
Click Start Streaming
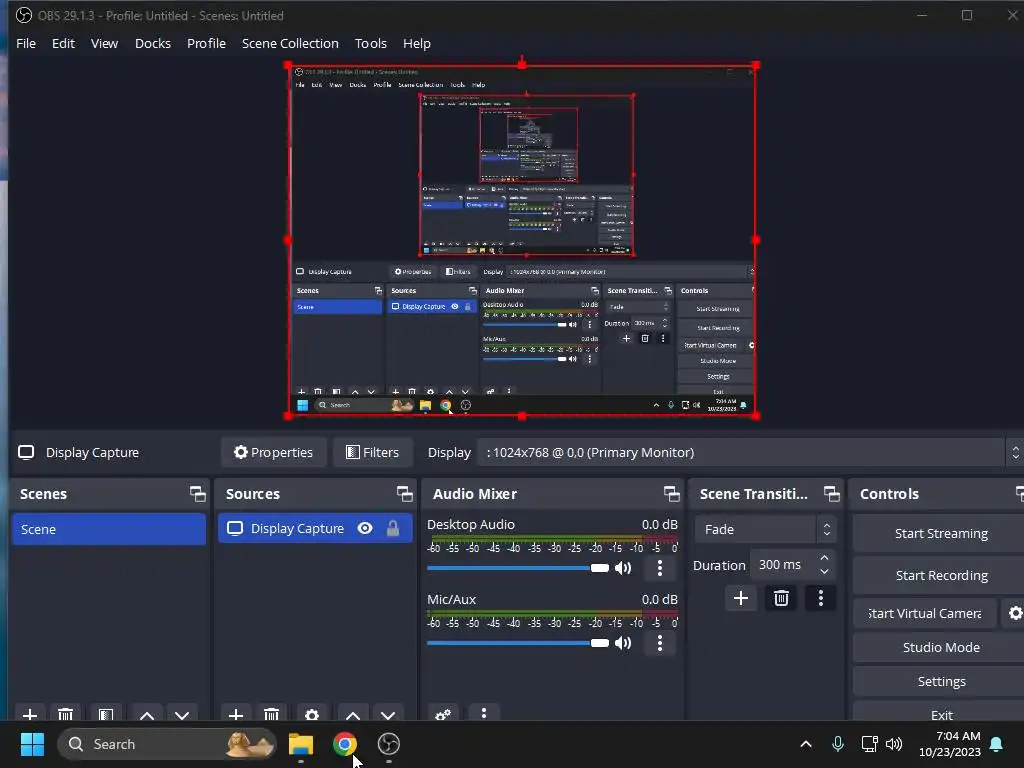940,534
